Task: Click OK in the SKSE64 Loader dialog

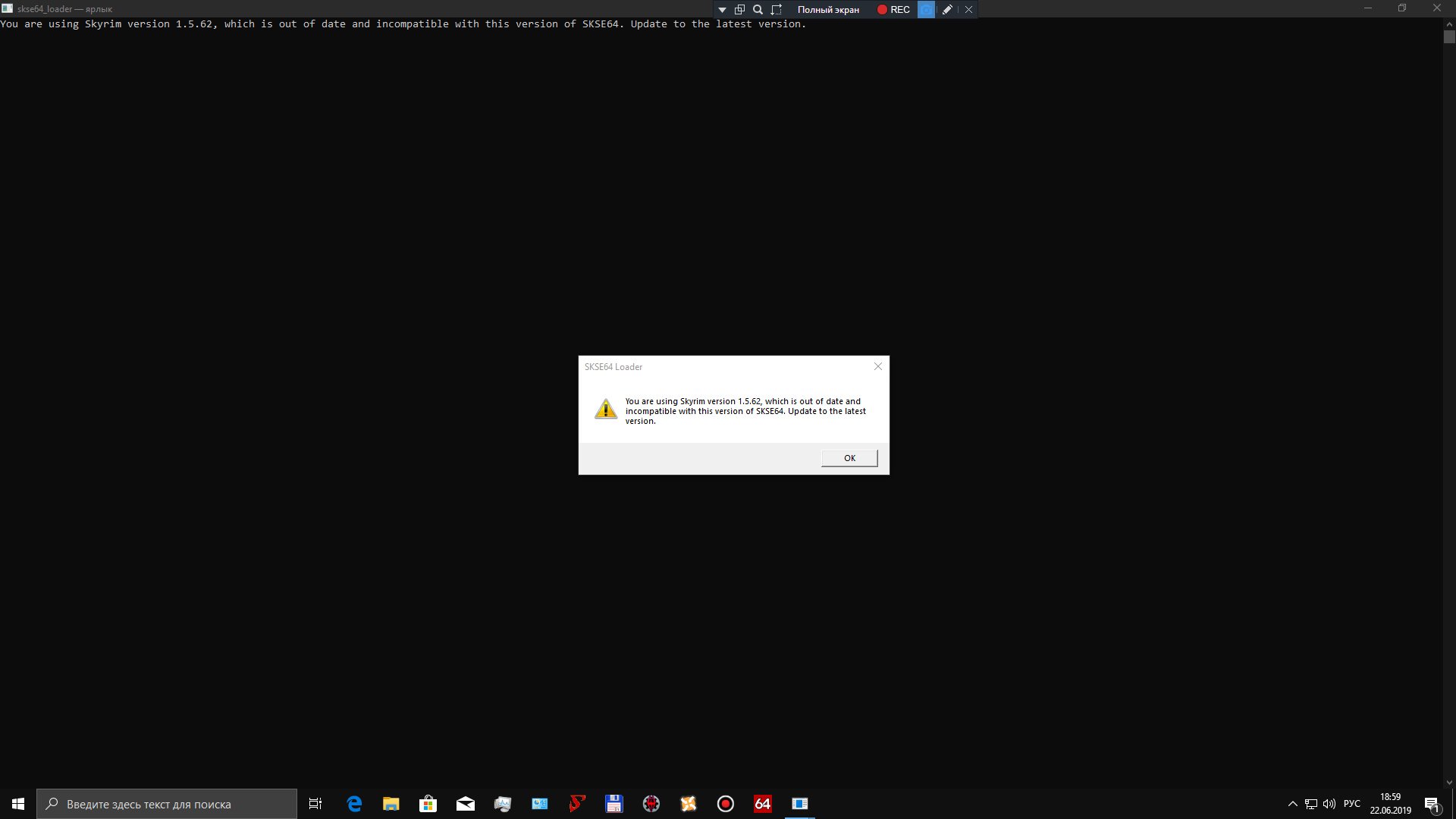Action: [849, 458]
